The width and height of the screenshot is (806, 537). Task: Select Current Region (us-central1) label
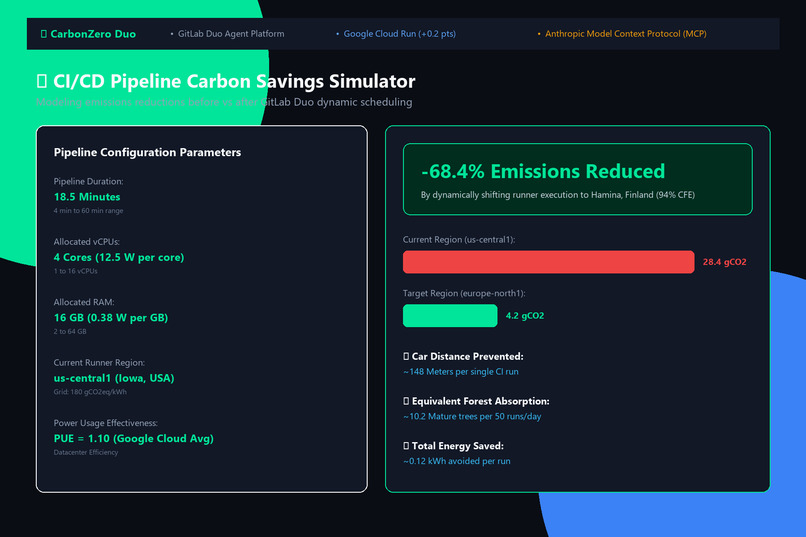click(459, 239)
